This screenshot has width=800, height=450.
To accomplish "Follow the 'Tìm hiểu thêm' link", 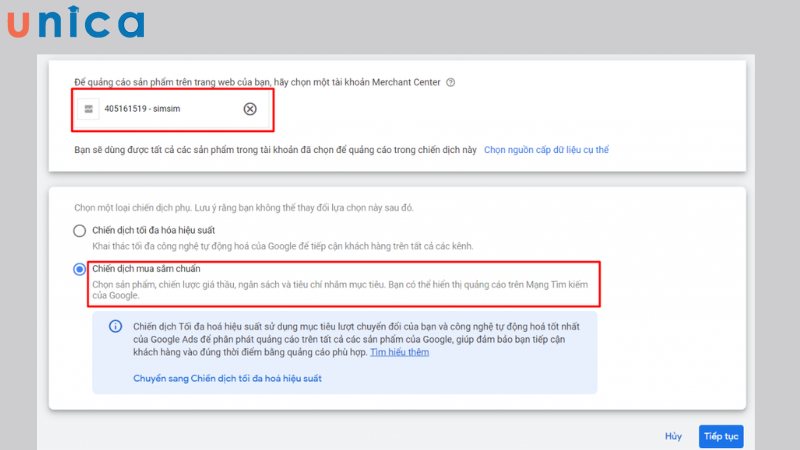I will [x=399, y=352].
